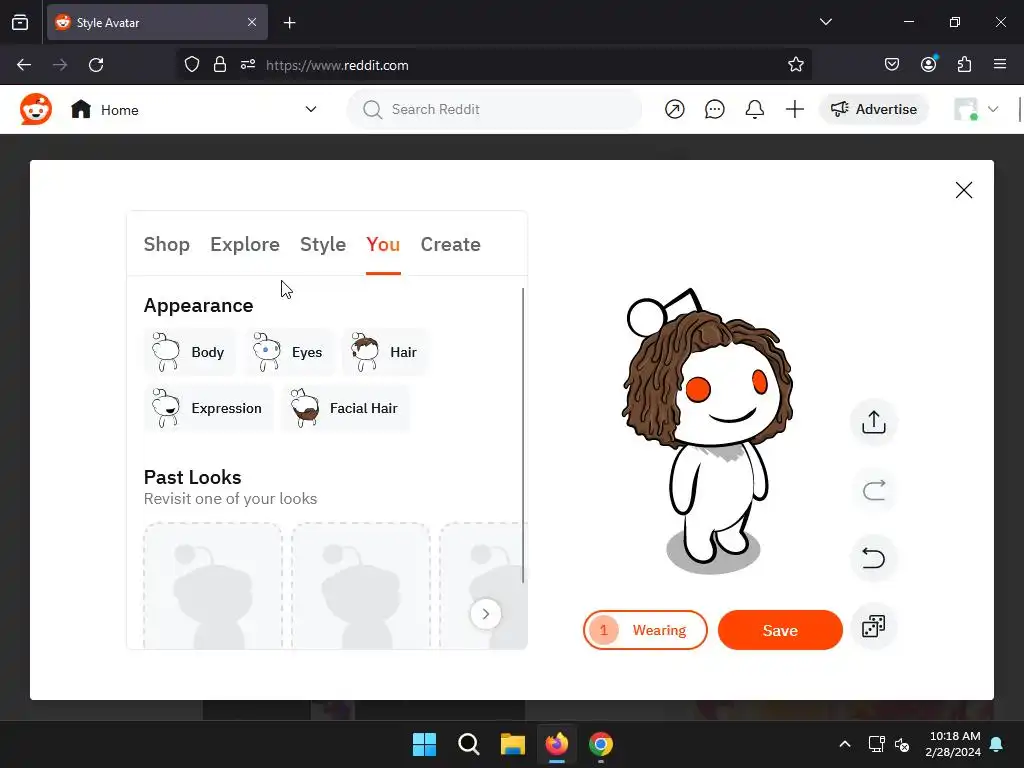This screenshot has height=768, width=1024.
Task: Open the Windows Start menu
Action: coord(424,744)
